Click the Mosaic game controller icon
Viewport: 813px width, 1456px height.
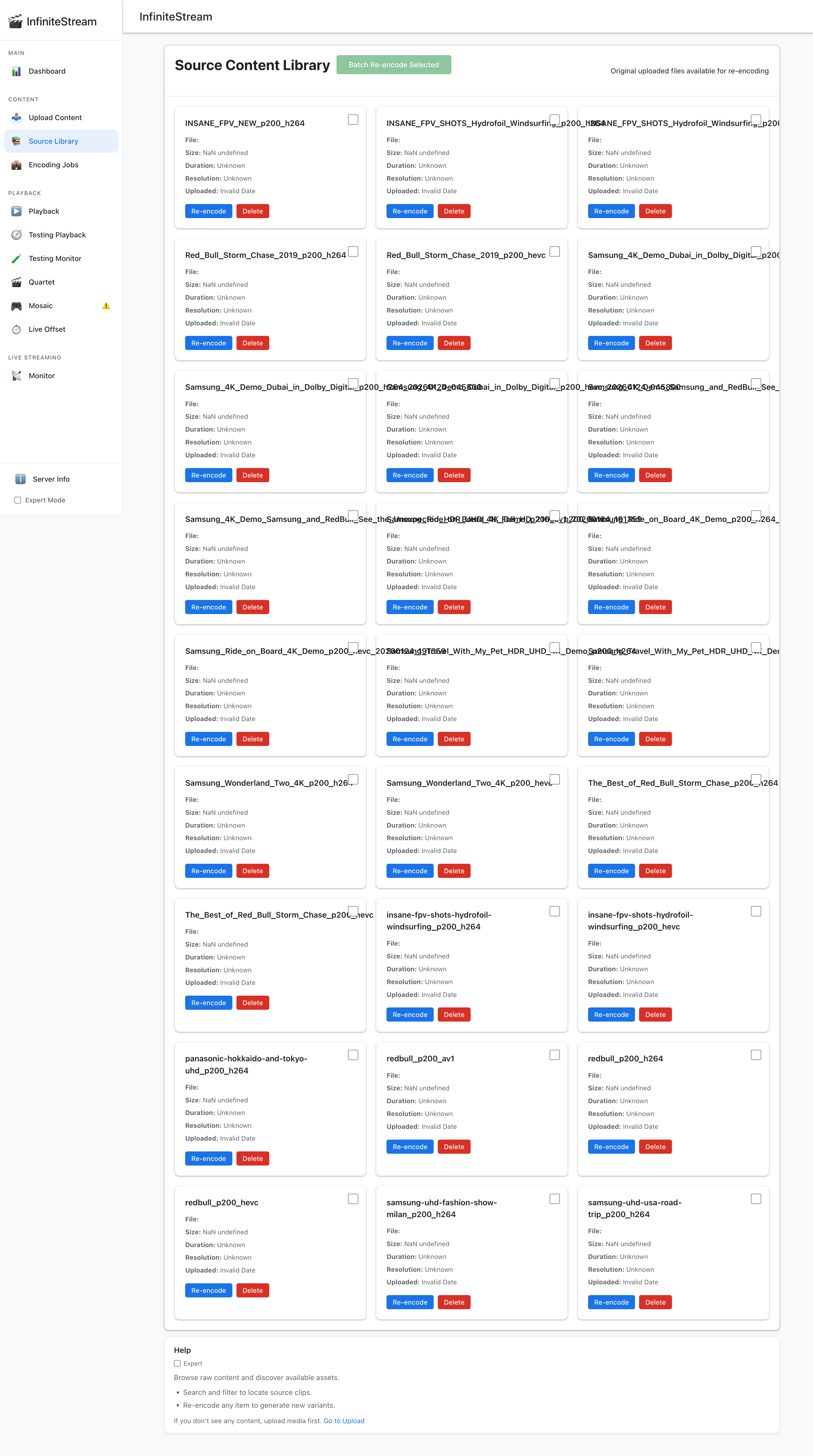16,306
